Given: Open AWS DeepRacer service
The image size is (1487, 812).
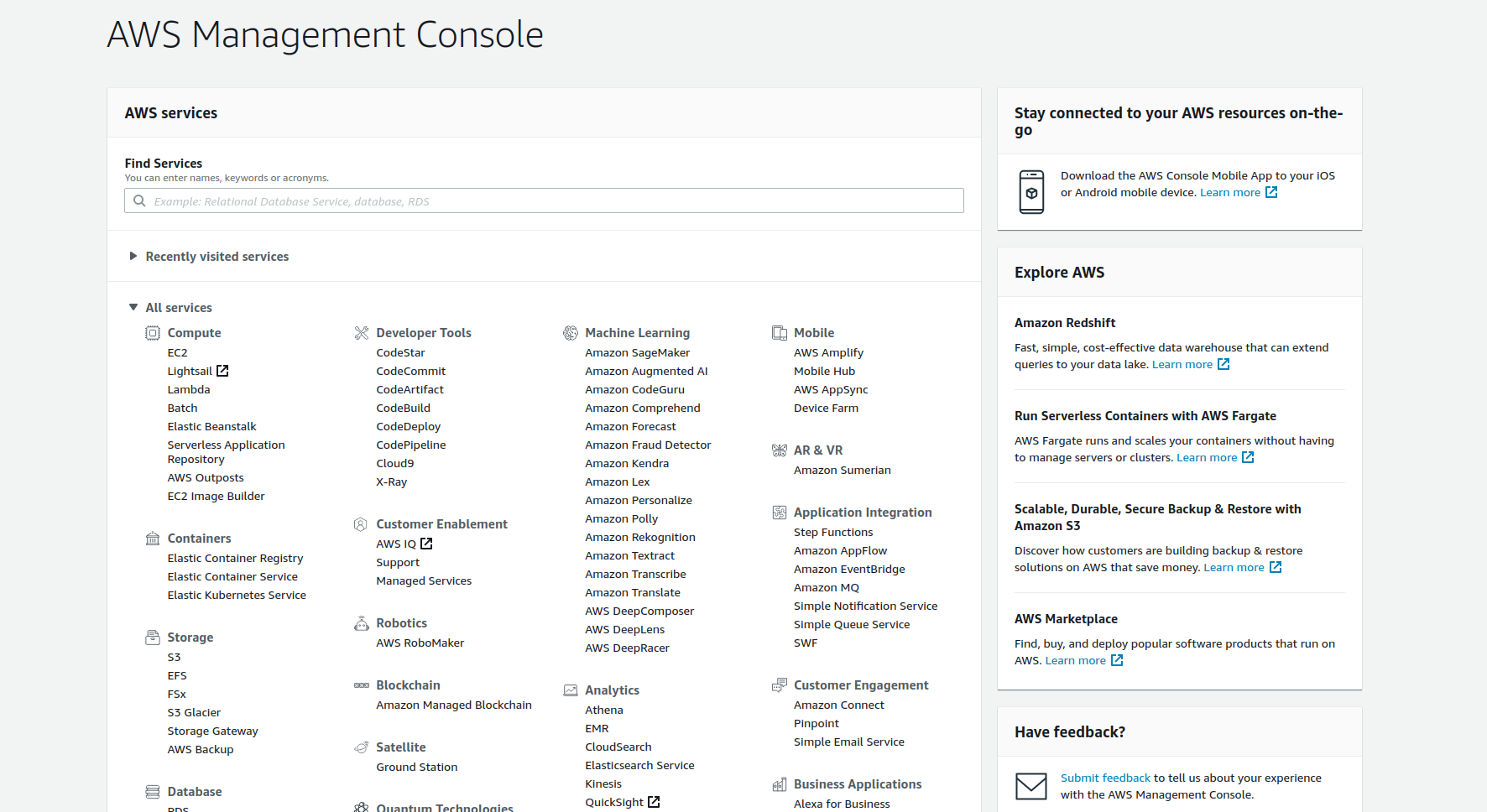Looking at the screenshot, I should [627, 648].
